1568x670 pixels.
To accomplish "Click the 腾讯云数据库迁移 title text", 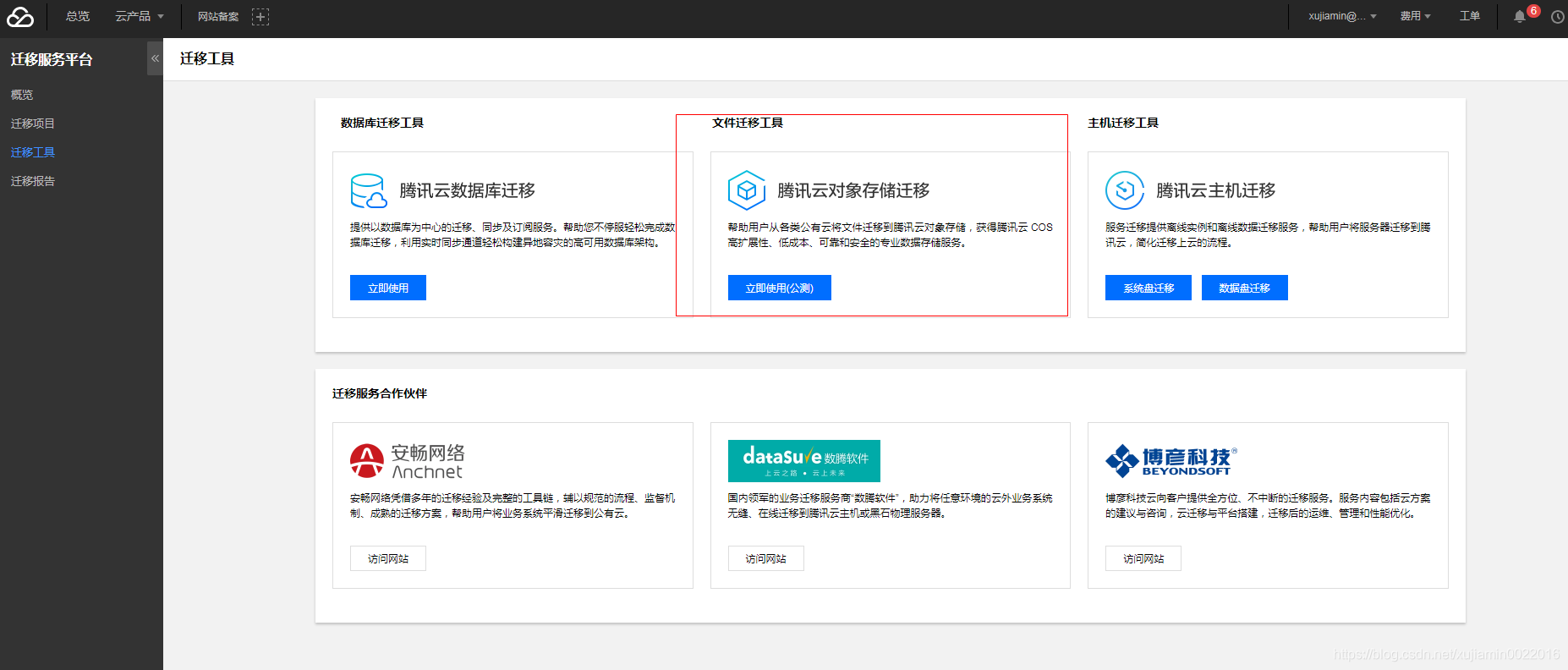I will click(468, 190).
